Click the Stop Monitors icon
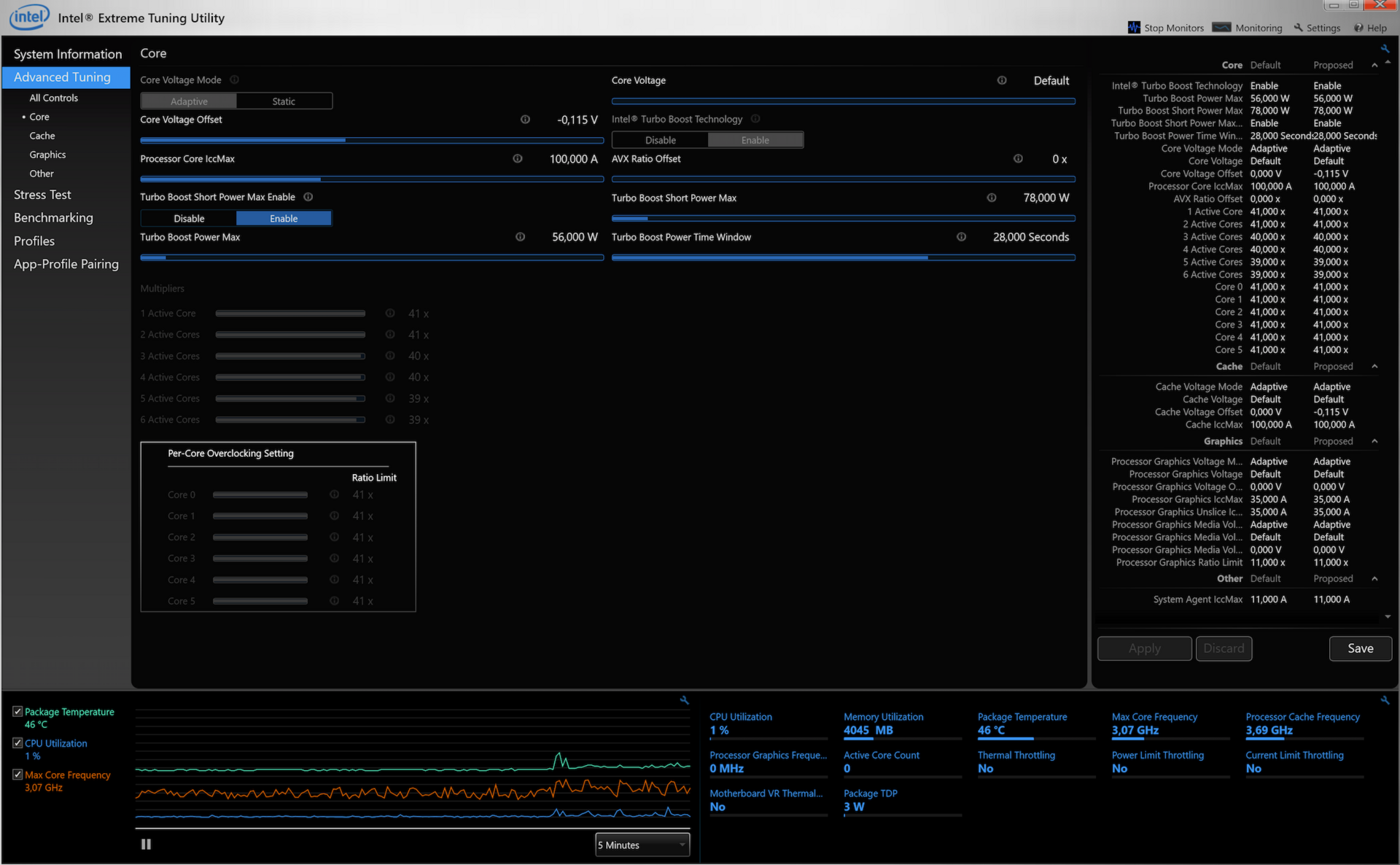The width and height of the screenshot is (1400, 865). (x=1134, y=28)
